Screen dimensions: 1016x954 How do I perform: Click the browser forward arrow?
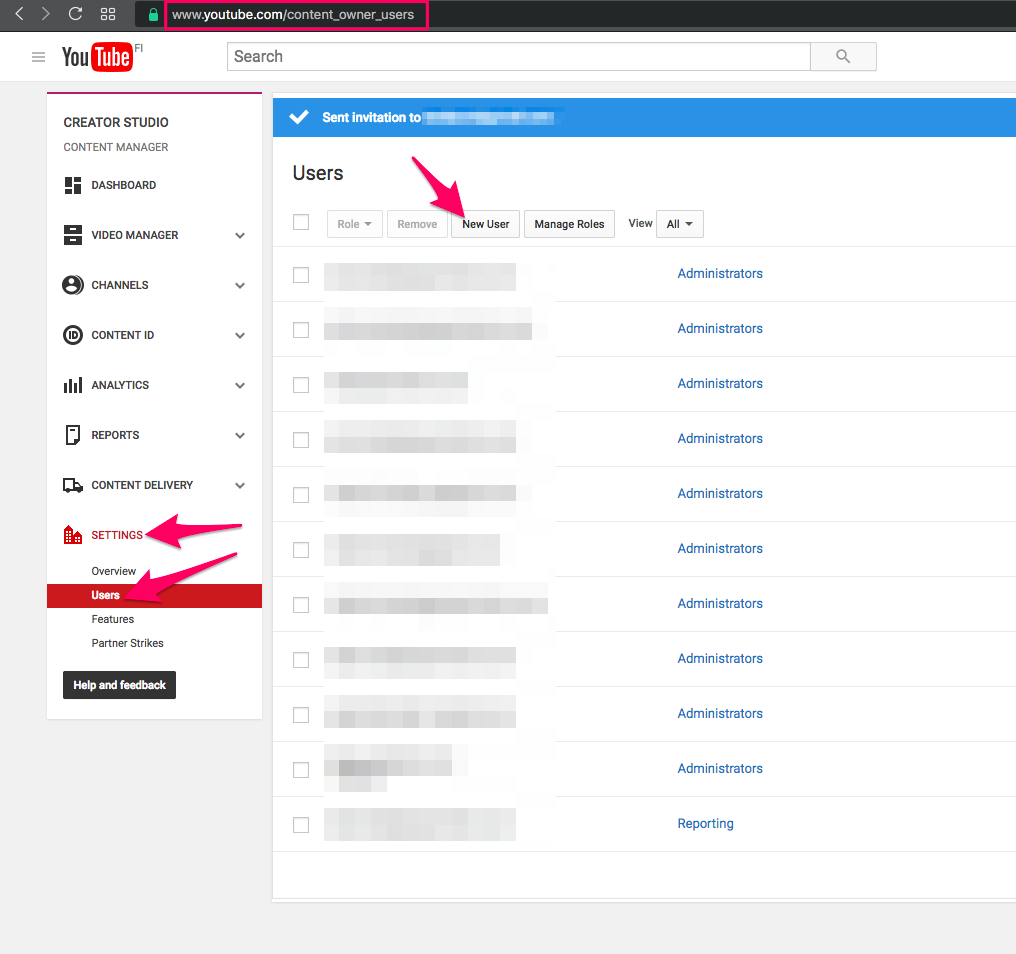coord(45,14)
